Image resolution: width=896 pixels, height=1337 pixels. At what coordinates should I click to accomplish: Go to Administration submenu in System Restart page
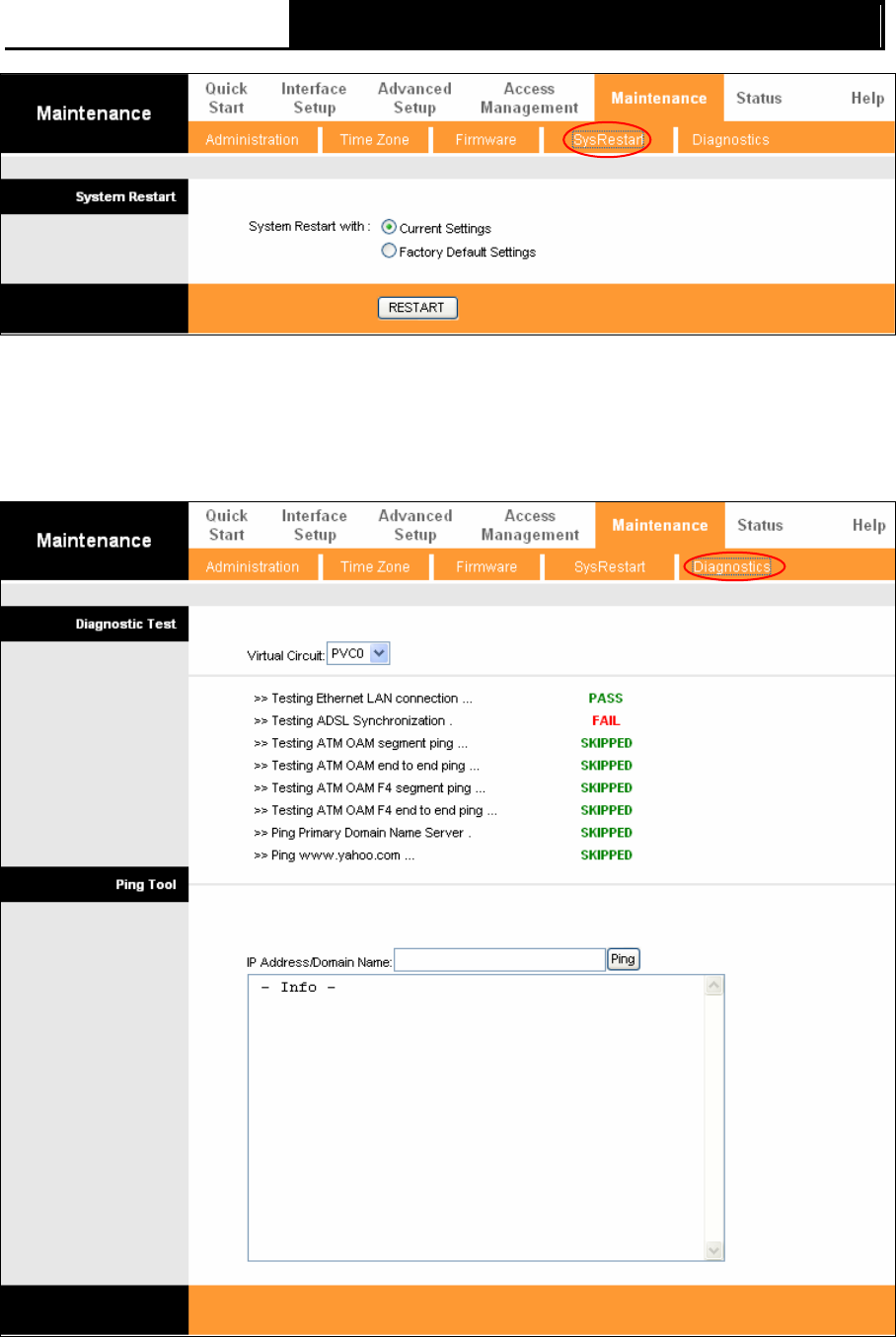[x=252, y=140]
